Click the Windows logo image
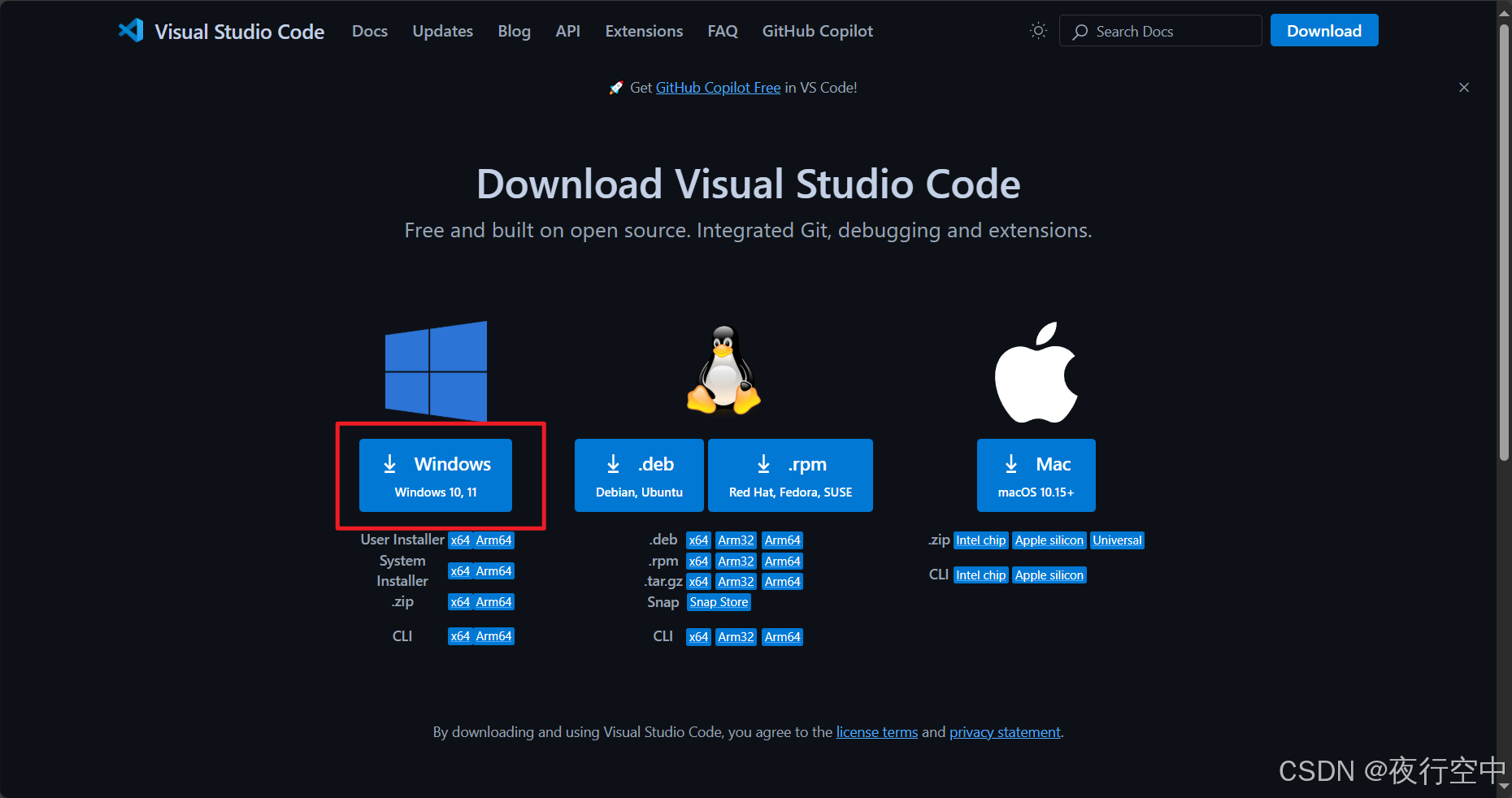The width and height of the screenshot is (1512, 798). 436,371
